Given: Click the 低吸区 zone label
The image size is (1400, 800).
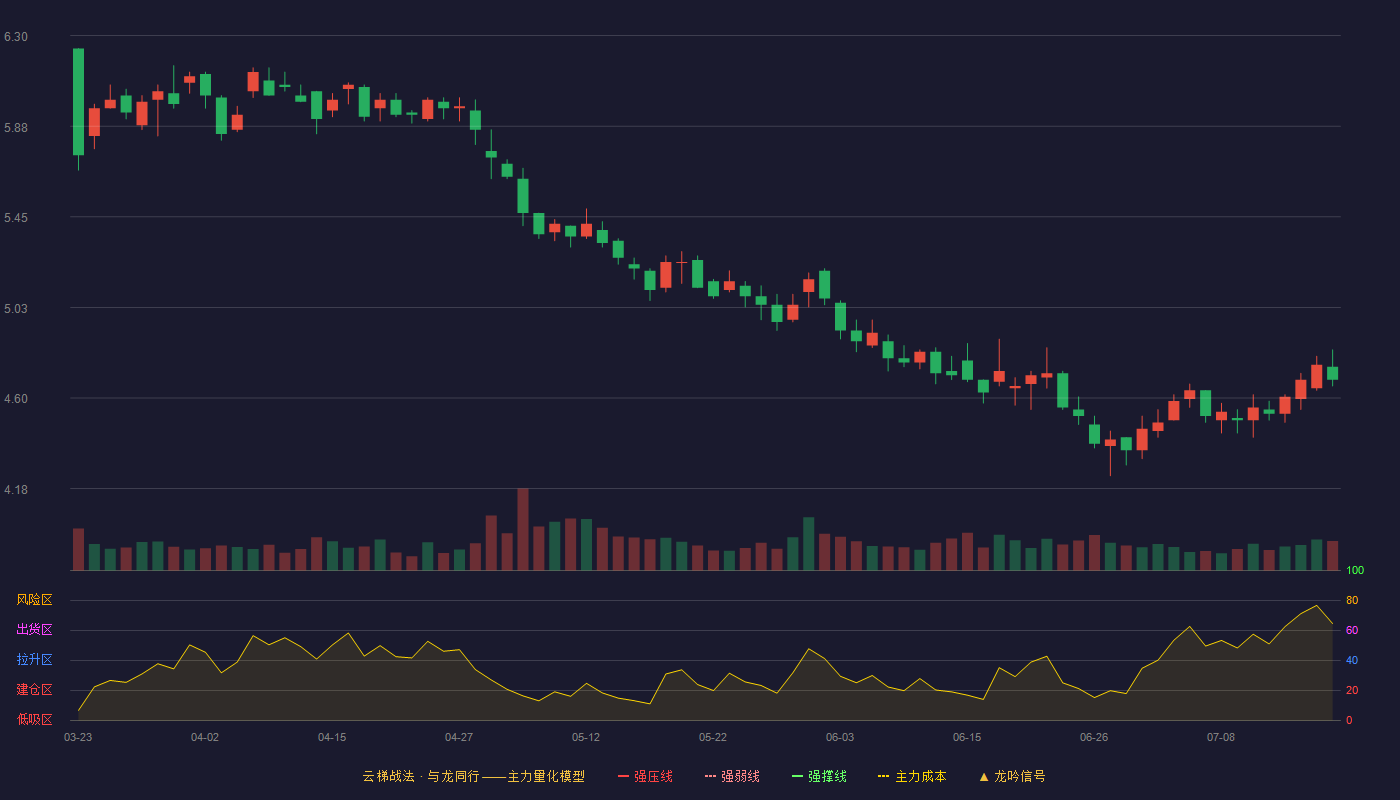Looking at the screenshot, I should [x=34, y=719].
